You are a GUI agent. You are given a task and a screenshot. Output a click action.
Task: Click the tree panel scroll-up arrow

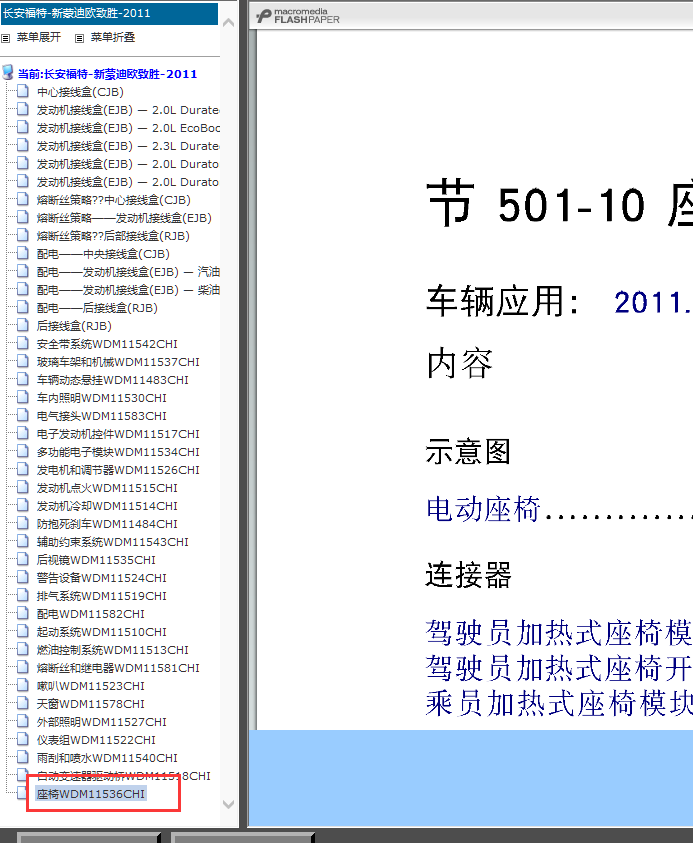[228, 23]
